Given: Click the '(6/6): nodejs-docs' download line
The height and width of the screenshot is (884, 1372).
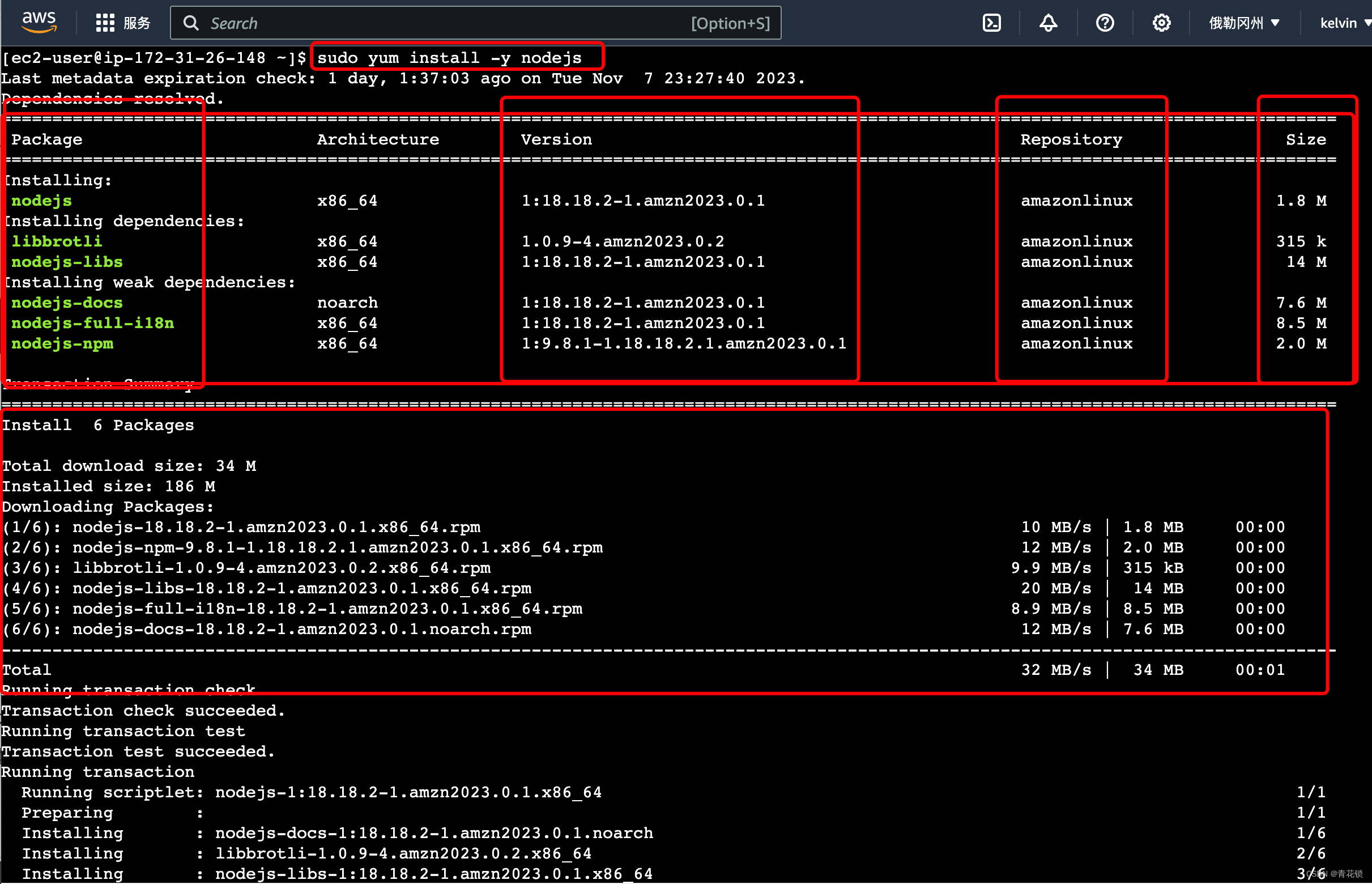Looking at the screenshot, I should click(644, 630).
